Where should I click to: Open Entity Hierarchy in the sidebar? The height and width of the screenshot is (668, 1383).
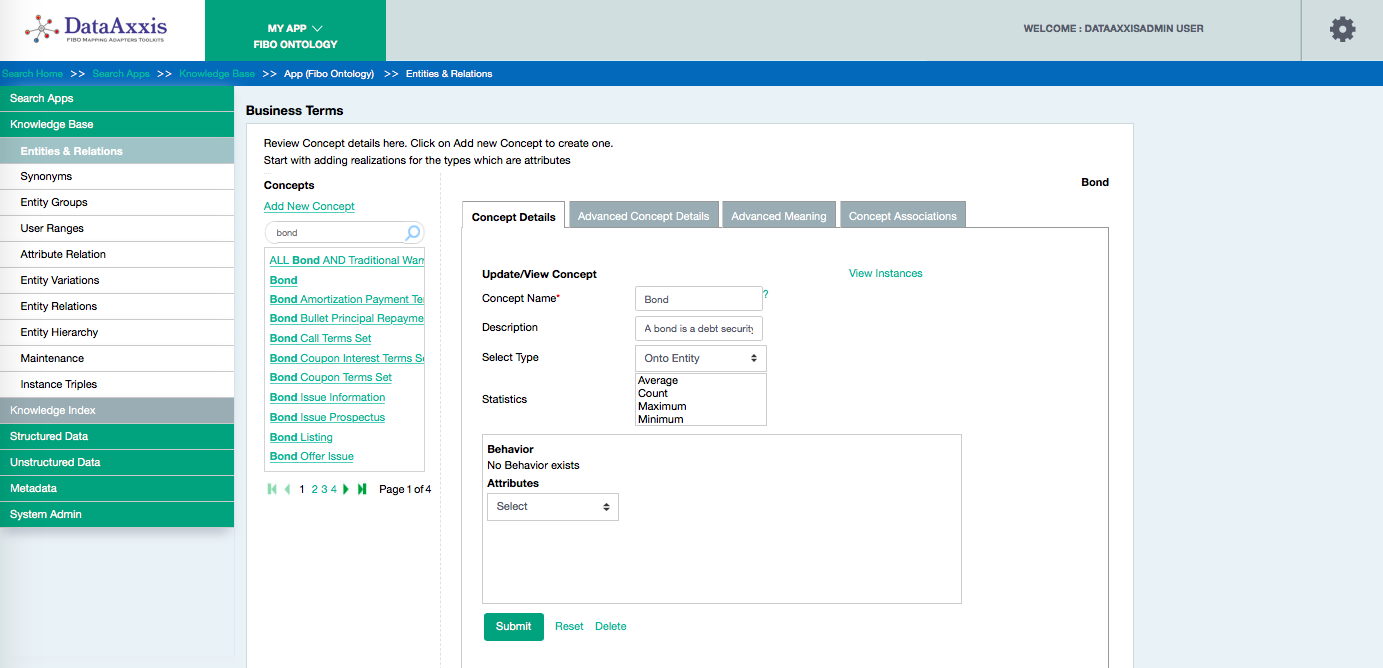point(59,332)
